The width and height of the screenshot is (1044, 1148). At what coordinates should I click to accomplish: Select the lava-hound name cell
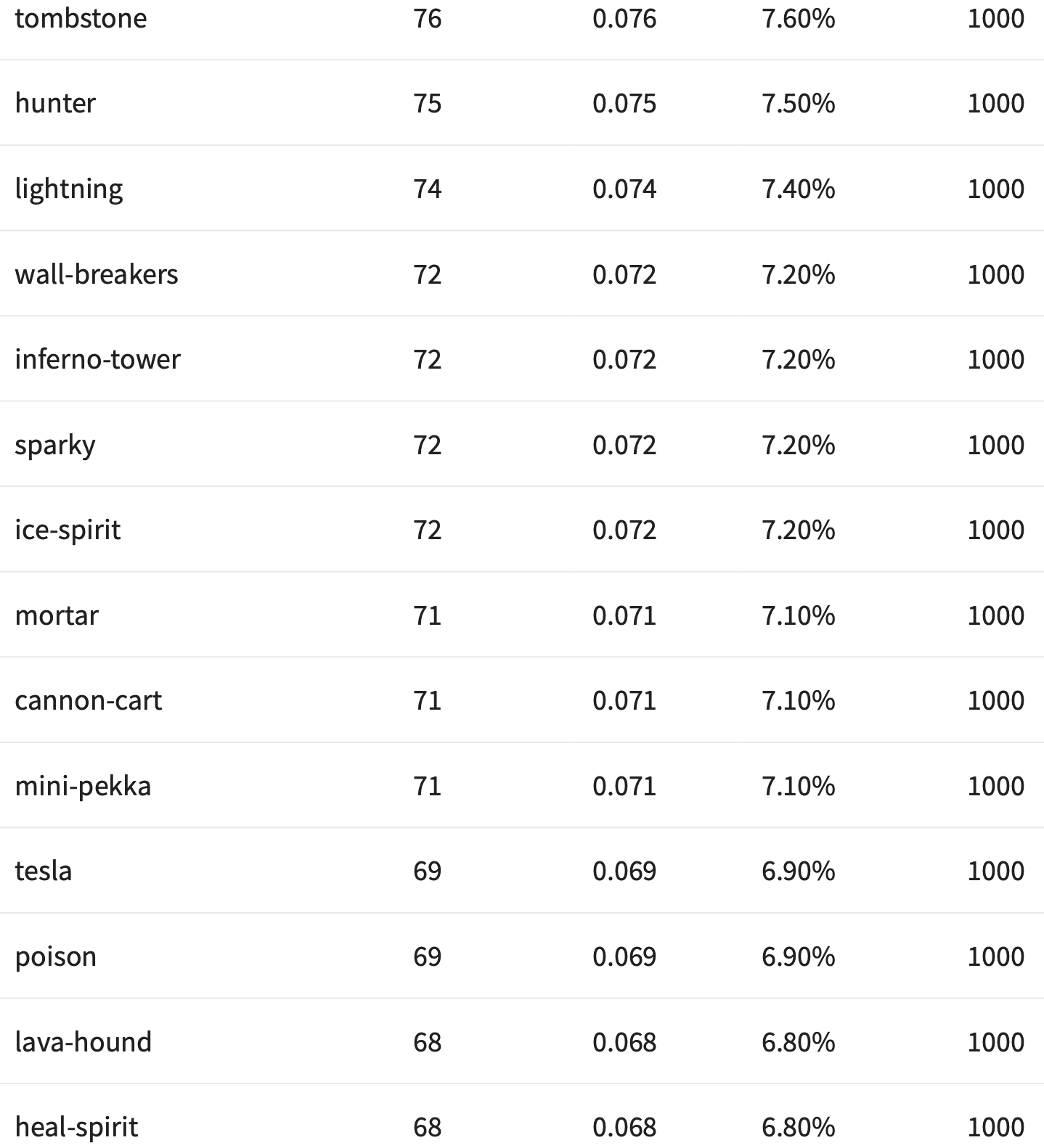(x=83, y=1042)
